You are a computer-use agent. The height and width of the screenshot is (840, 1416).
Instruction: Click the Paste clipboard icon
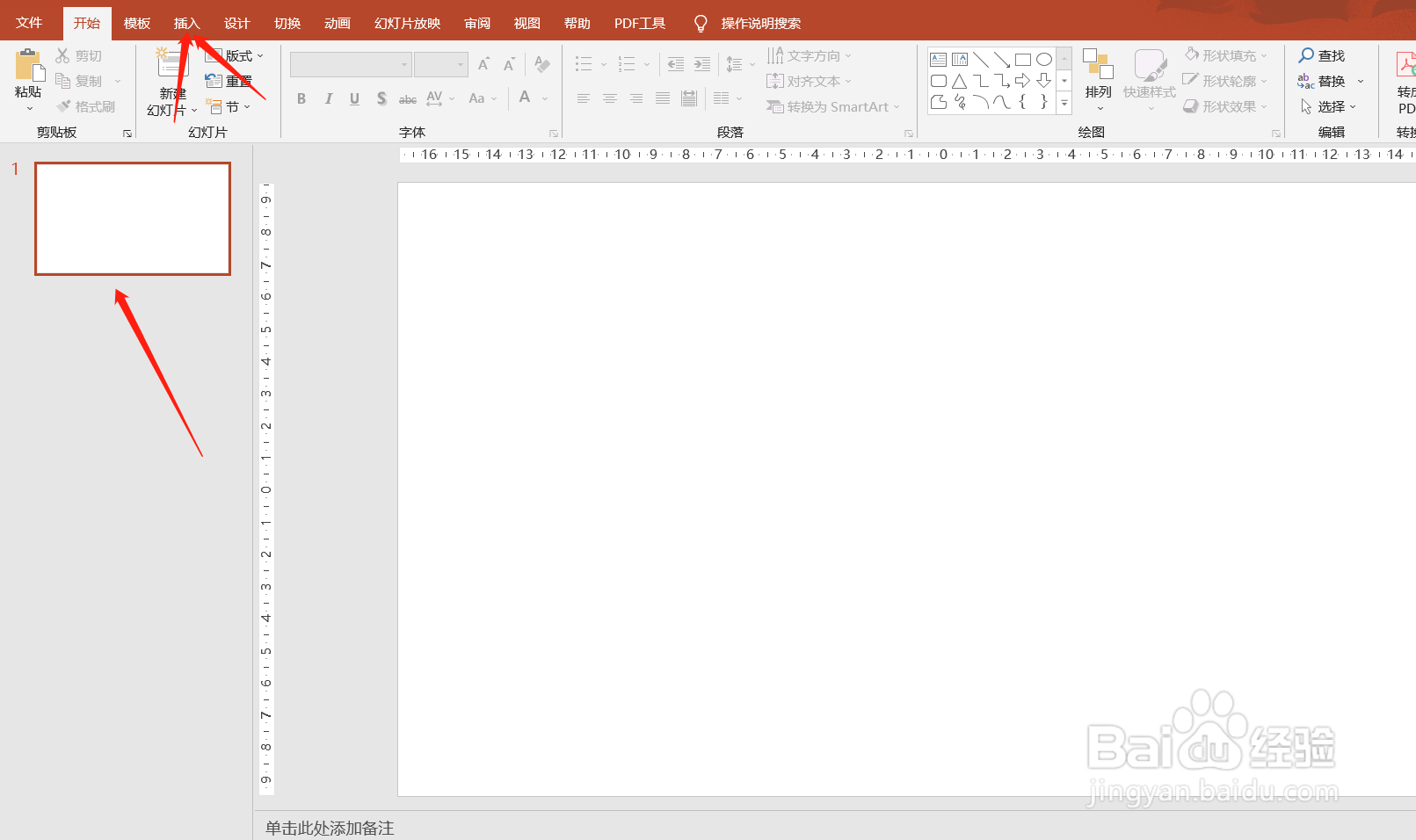pyautogui.click(x=28, y=64)
